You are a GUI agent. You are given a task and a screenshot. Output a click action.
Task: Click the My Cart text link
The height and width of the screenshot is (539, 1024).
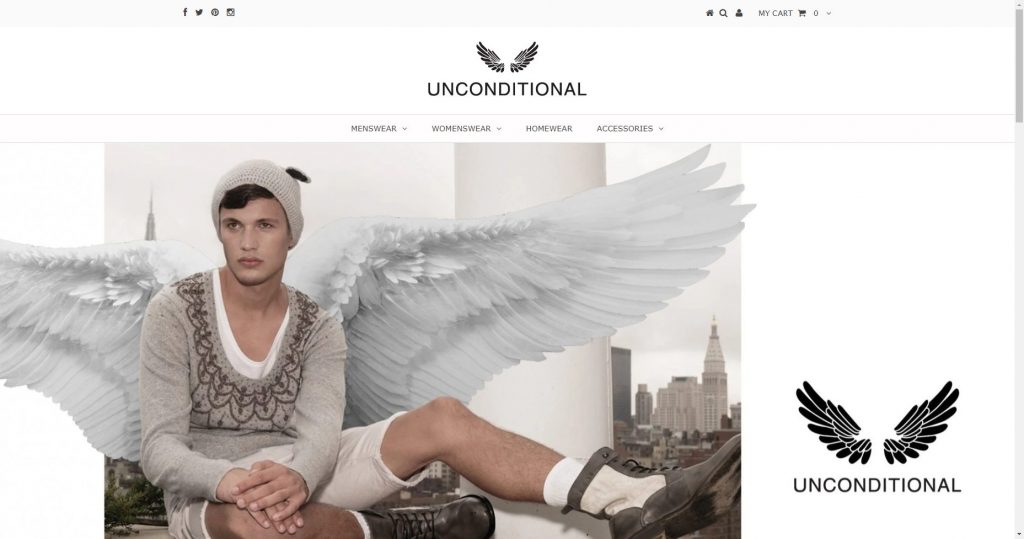[x=775, y=13]
